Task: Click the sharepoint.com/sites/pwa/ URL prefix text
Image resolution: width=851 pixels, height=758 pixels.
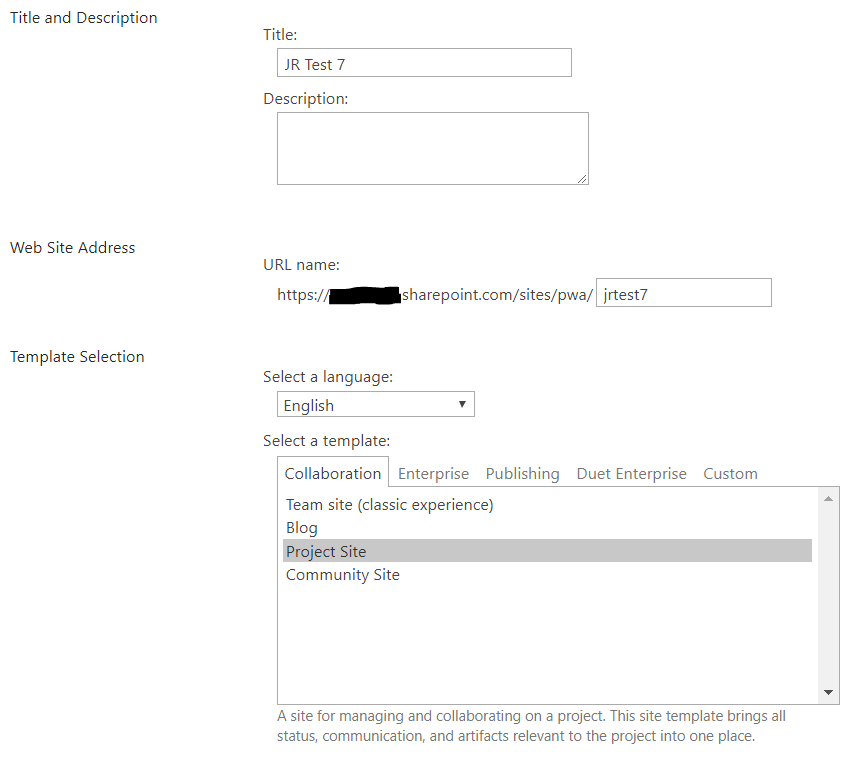Action: click(497, 295)
